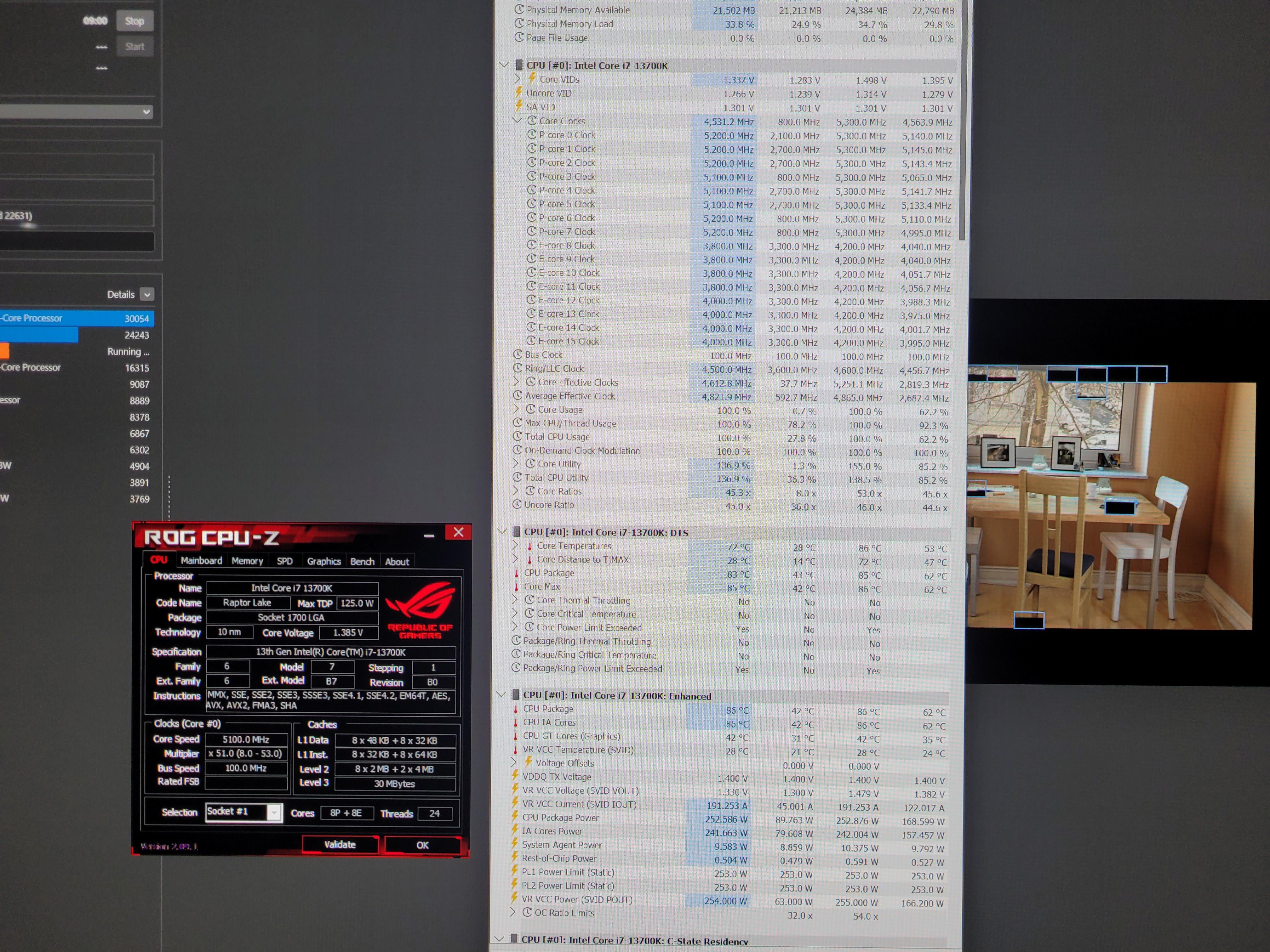1270x952 pixels.
Task: Collapse the Core Clocks group
Action: coord(517,121)
